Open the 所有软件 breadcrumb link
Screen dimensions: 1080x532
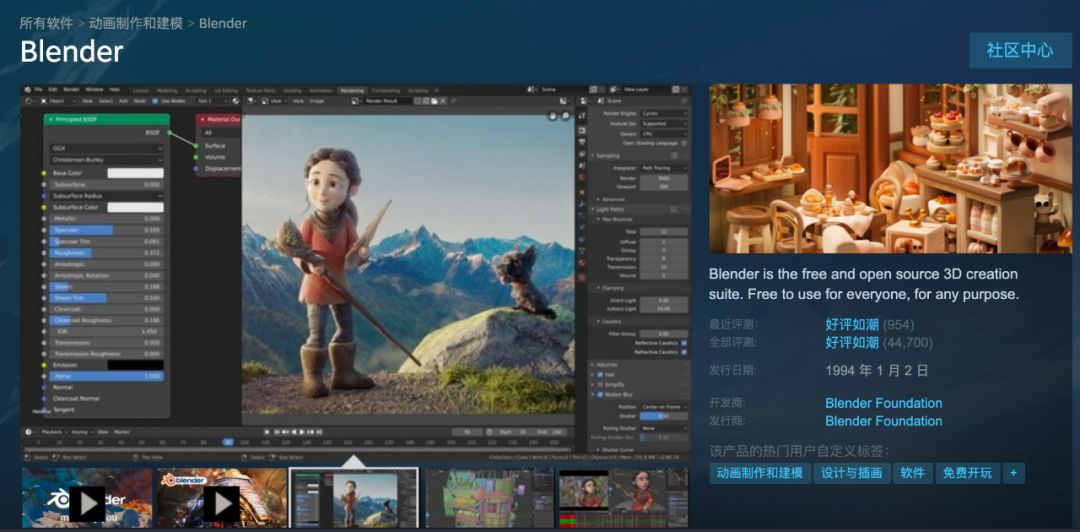pos(46,23)
